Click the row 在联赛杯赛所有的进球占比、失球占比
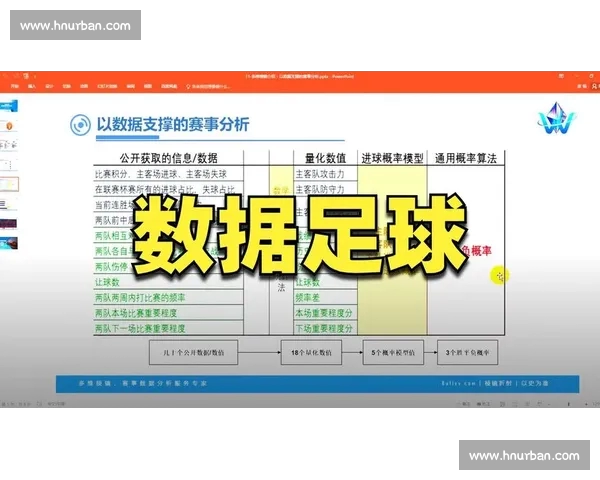600x480 pixels. click(168, 189)
